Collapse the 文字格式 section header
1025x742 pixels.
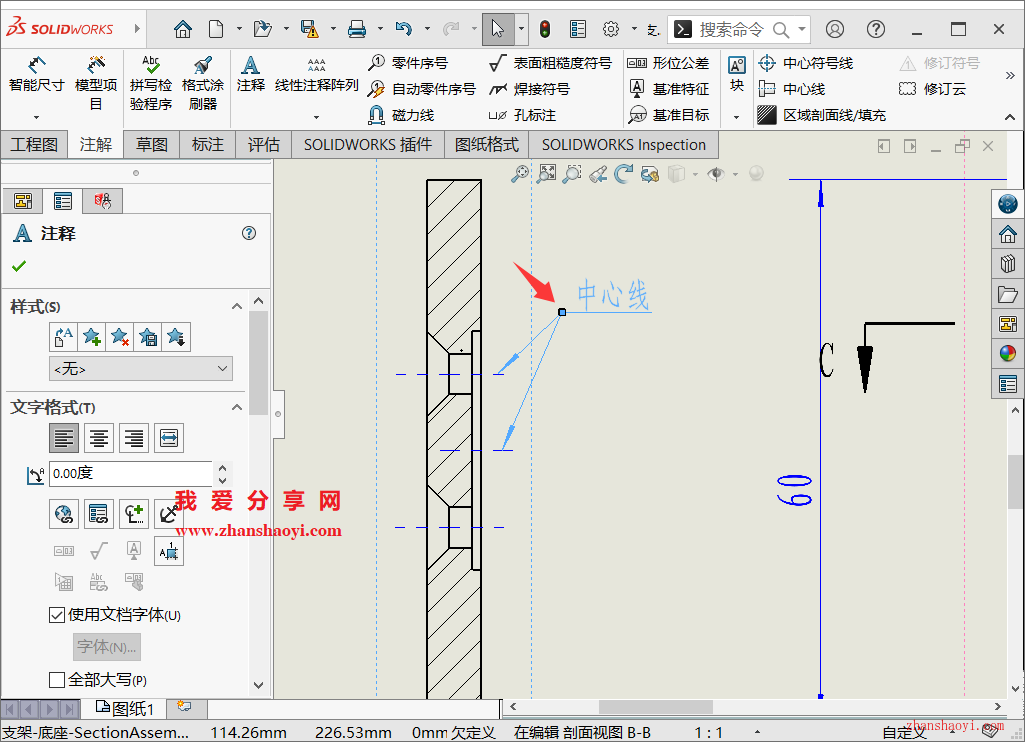234,407
